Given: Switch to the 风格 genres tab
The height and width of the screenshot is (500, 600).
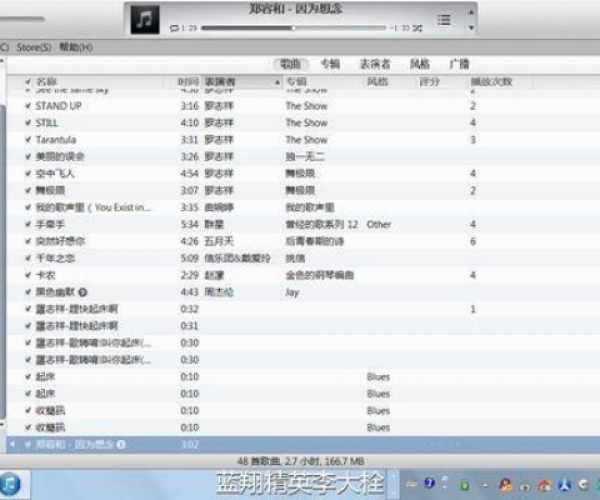Looking at the screenshot, I should pos(420,64).
